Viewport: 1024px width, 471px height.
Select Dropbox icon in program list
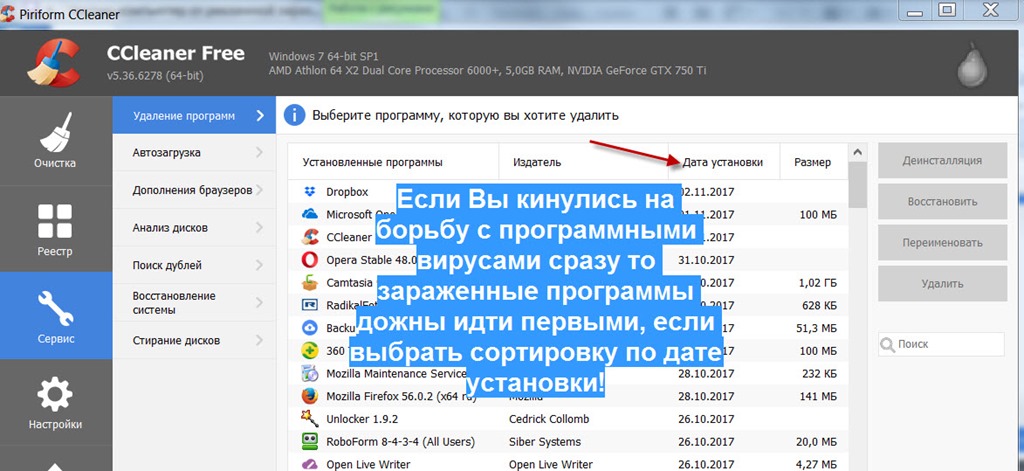click(310, 192)
